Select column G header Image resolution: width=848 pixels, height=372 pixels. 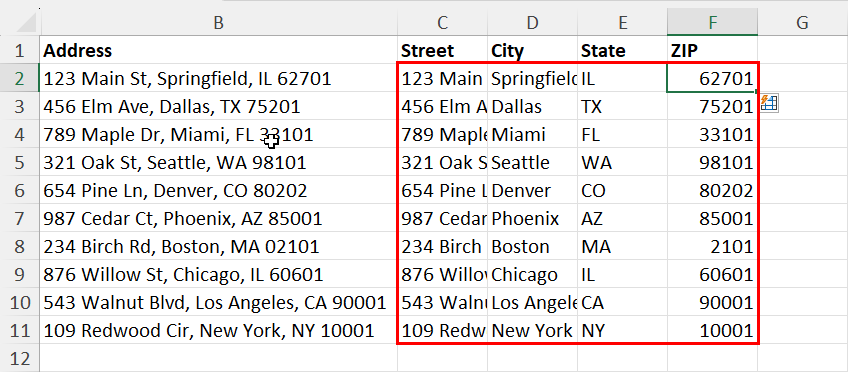803,22
